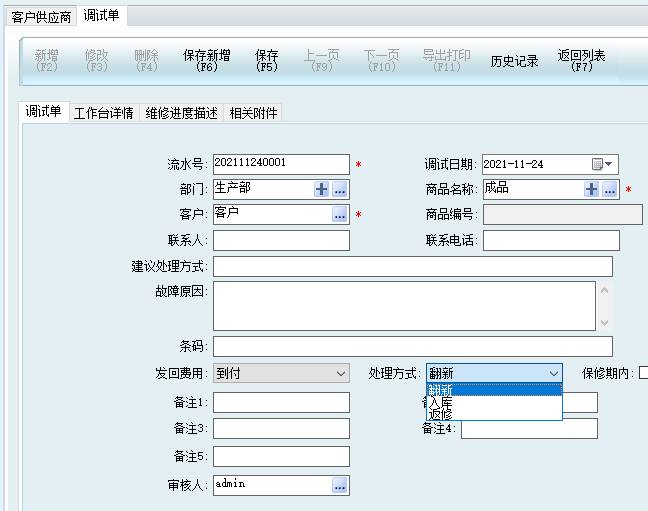Open the 相关附件 tab
This screenshot has width=648, height=511.
coord(253,113)
